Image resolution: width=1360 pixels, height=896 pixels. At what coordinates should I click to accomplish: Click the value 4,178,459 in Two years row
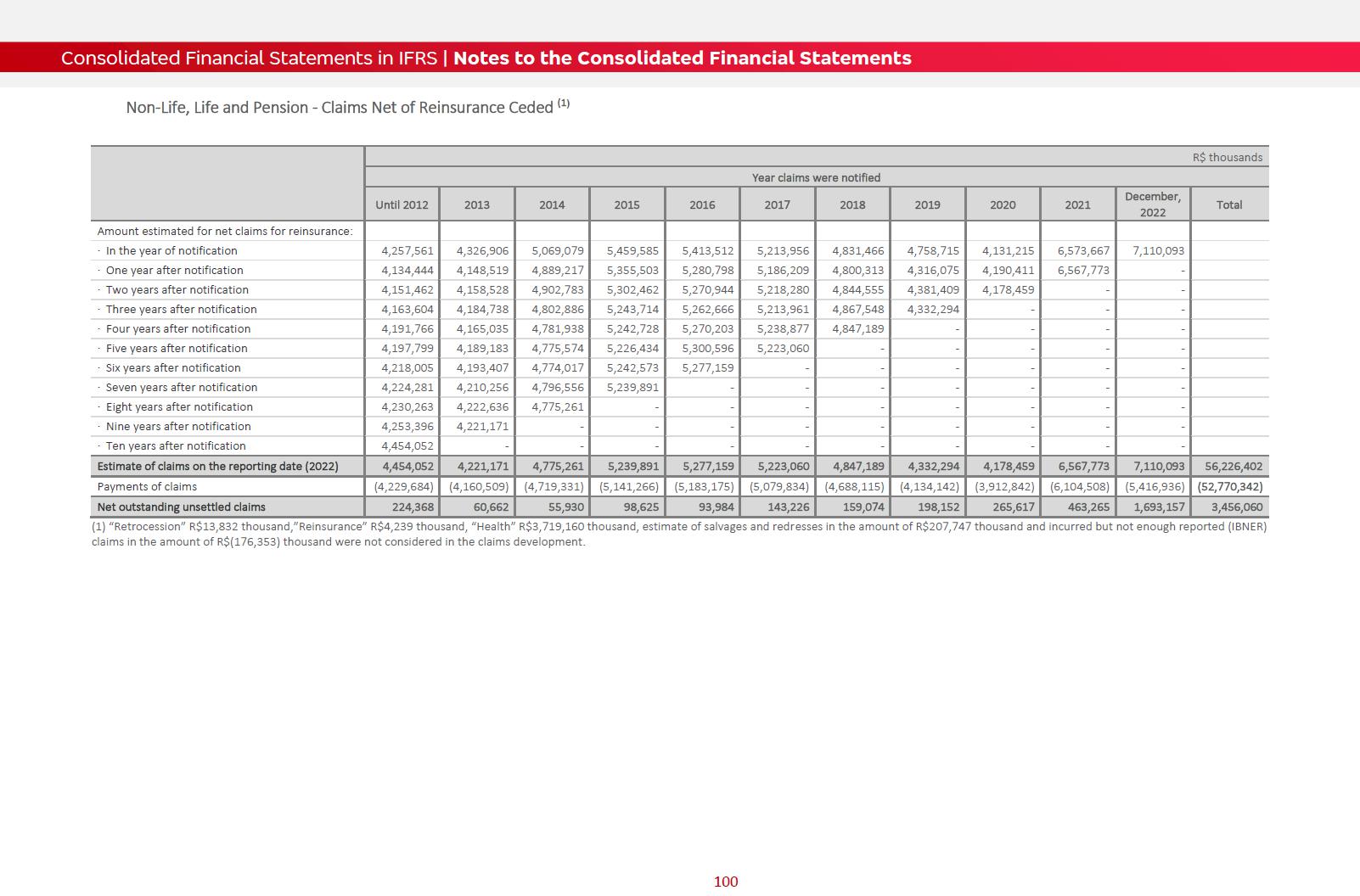click(1009, 289)
